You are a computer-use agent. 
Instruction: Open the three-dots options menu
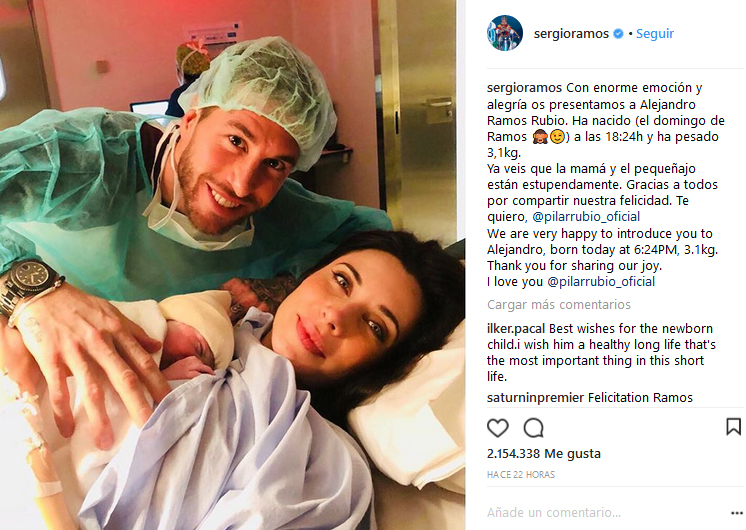[736, 513]
